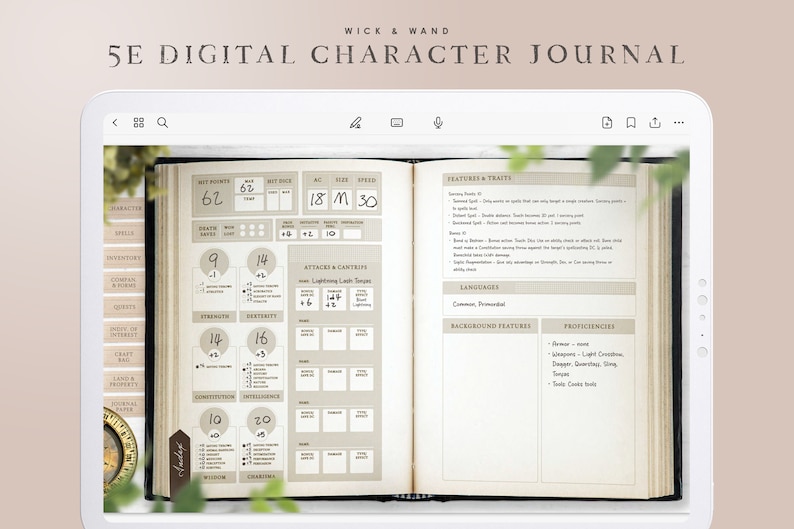Click the empty Background Features box
This screenshot has height=529, width=794.
(x=490, y=407)
